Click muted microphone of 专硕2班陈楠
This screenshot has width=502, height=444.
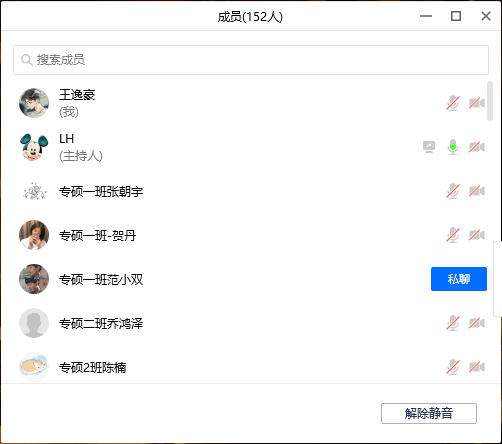pyautogui.click(x=453, y=367)
